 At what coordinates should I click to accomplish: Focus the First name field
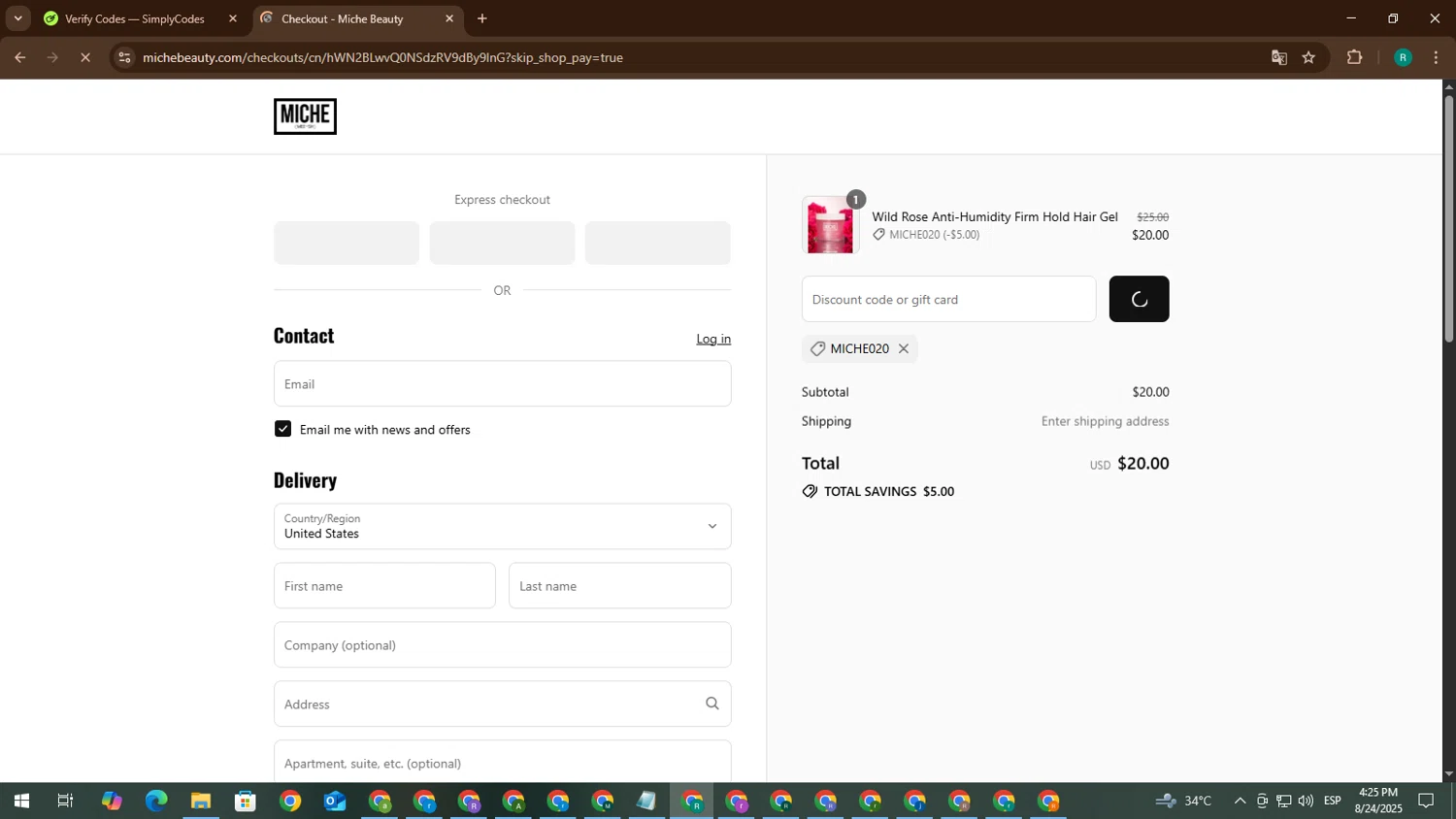pos(384,585)
